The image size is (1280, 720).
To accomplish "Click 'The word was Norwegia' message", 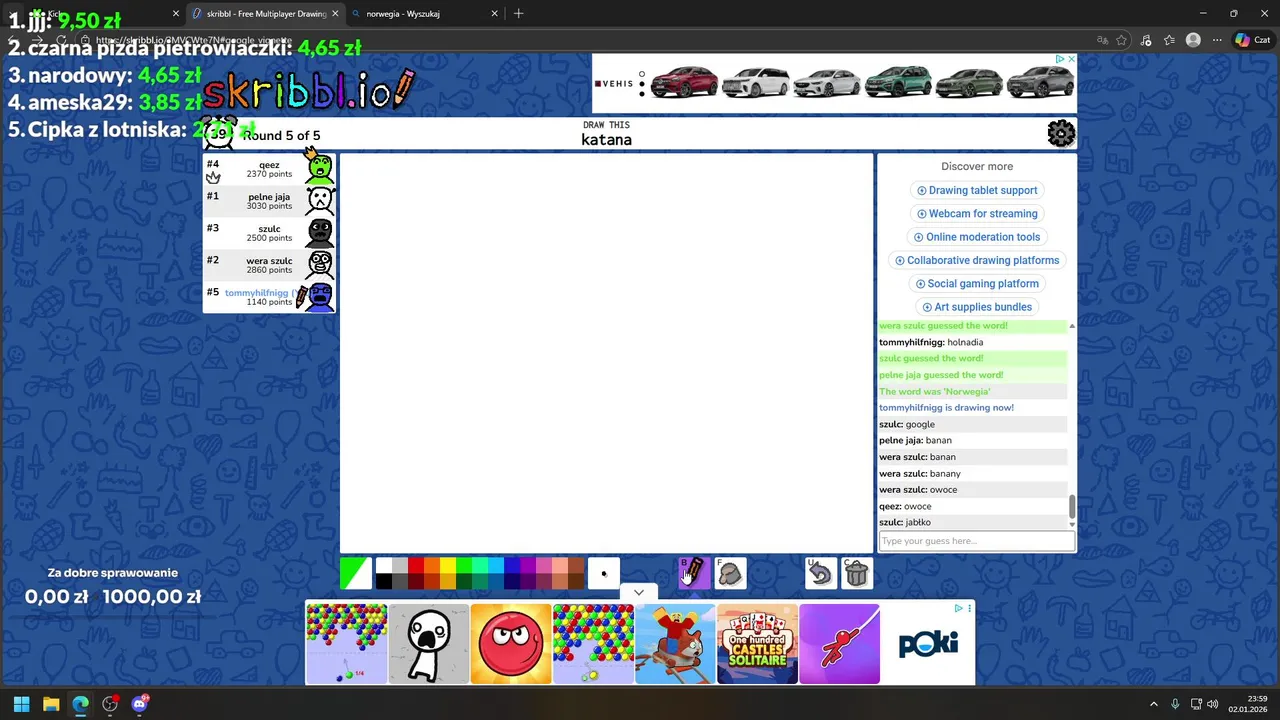I will (935, 391).
